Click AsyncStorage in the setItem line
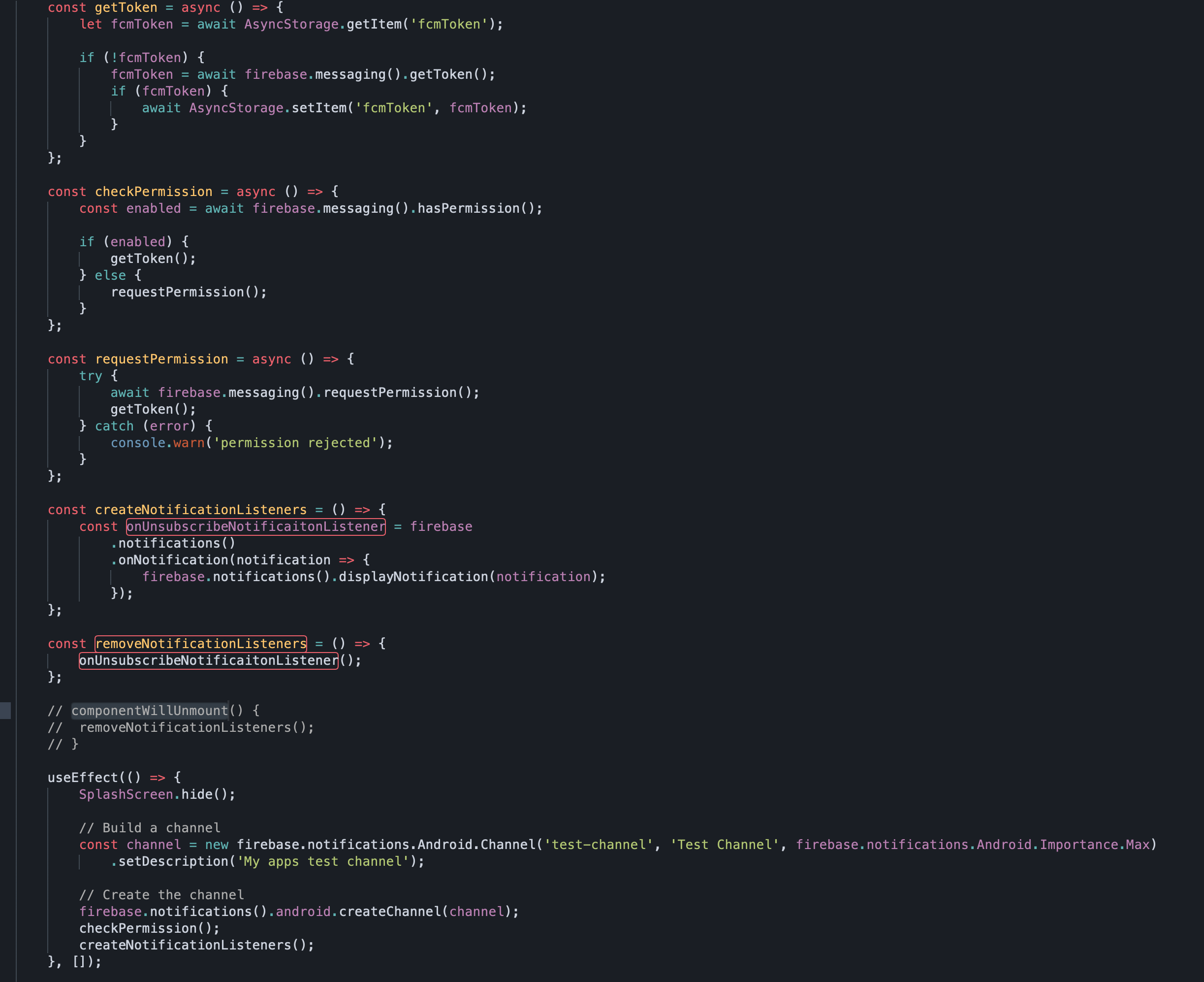Image resolution: width=1204 pixels, height=982 pixels. click(x=236, y=108)
